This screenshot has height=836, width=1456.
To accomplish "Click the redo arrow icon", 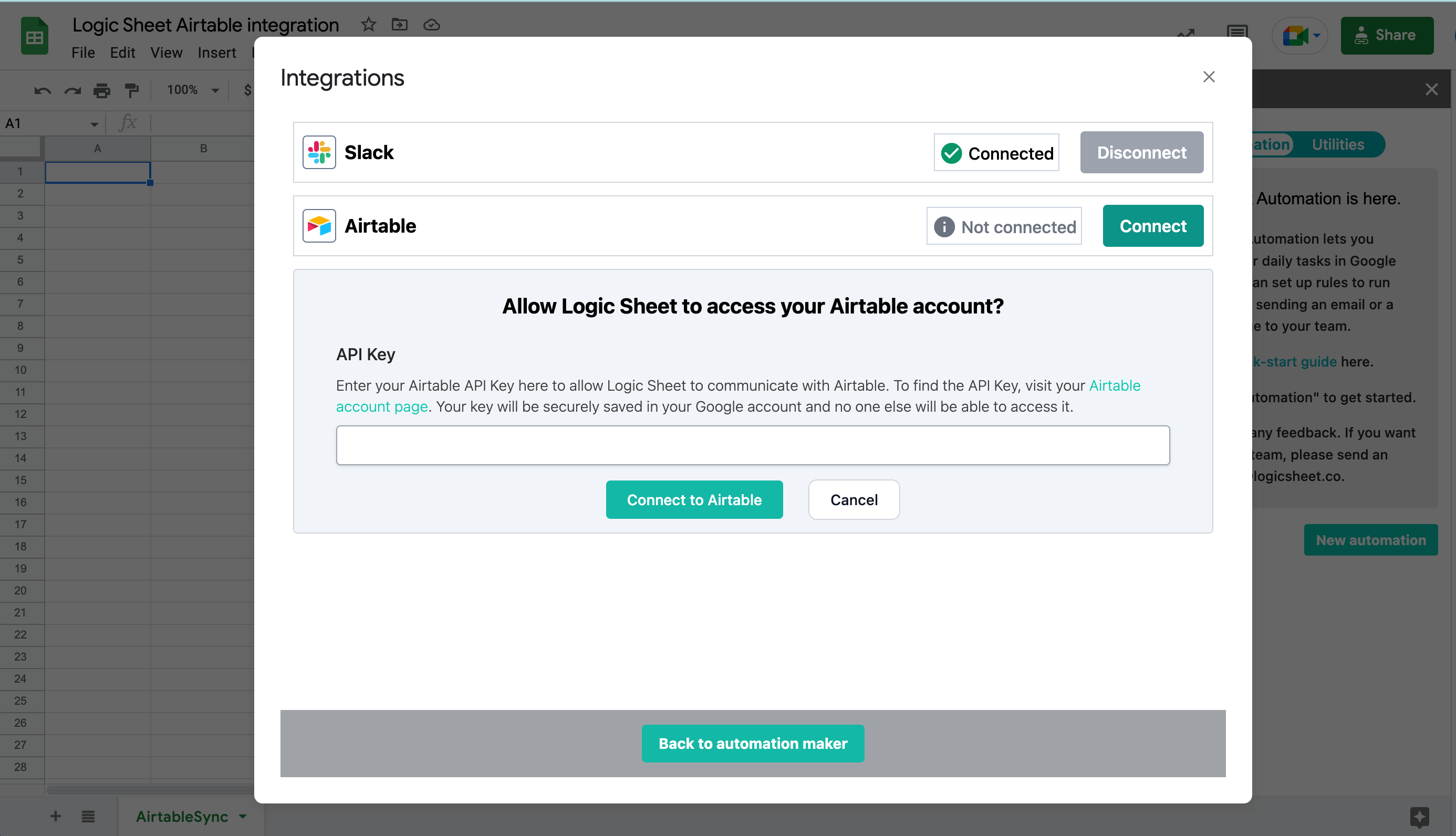I will point(72,90).
